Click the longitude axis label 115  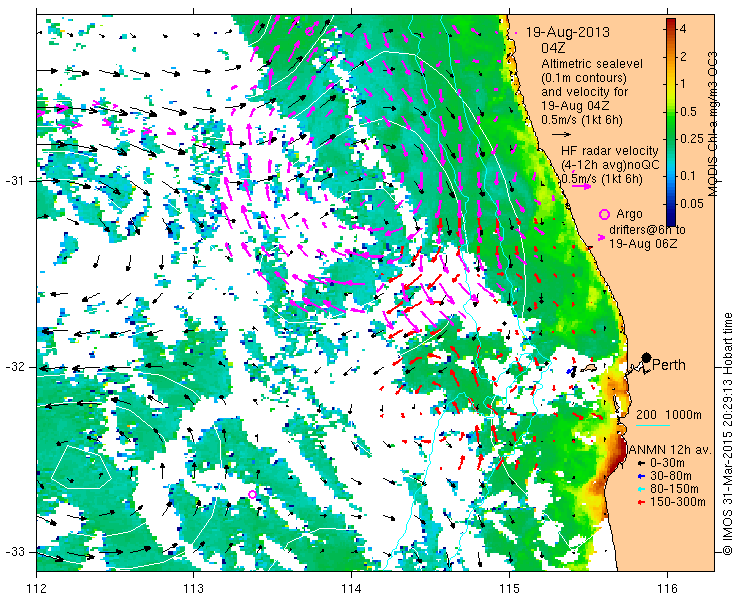[x=509, y=589]
